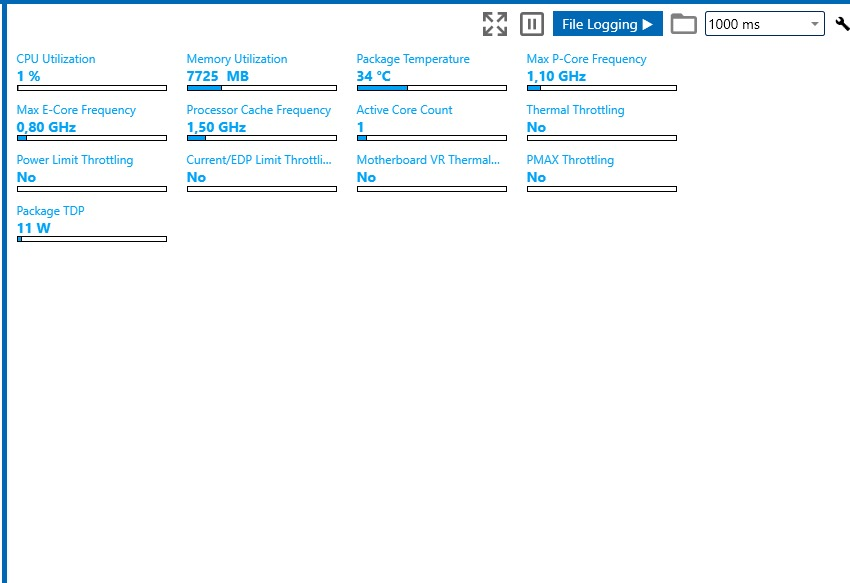This screenshot has width=850, height=583.
Task: Select the Max E-Core Frequency label
Action: pos(76,110)
